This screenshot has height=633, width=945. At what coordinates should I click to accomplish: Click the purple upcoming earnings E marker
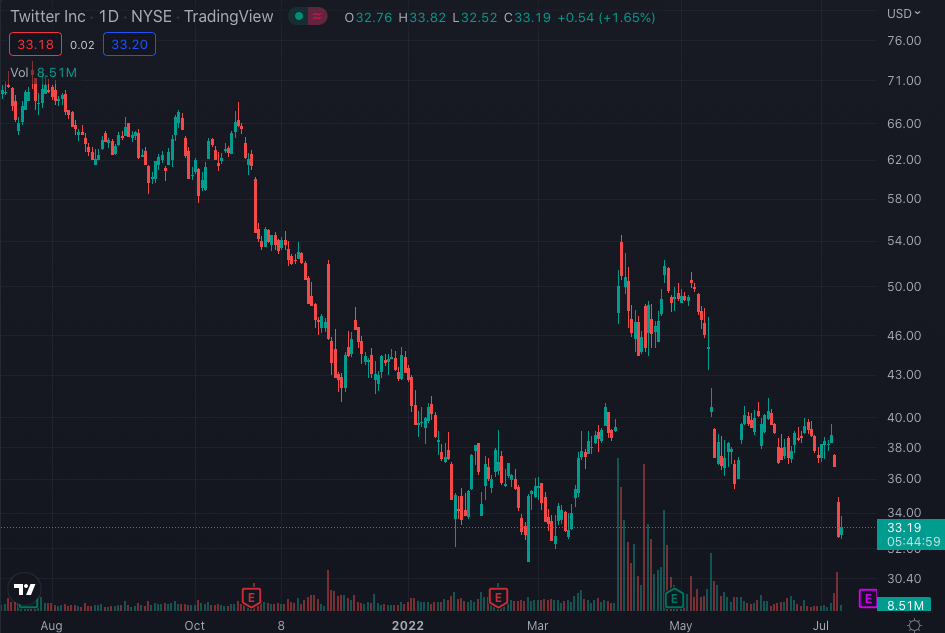pyautogui.click(x=868, y=599)
